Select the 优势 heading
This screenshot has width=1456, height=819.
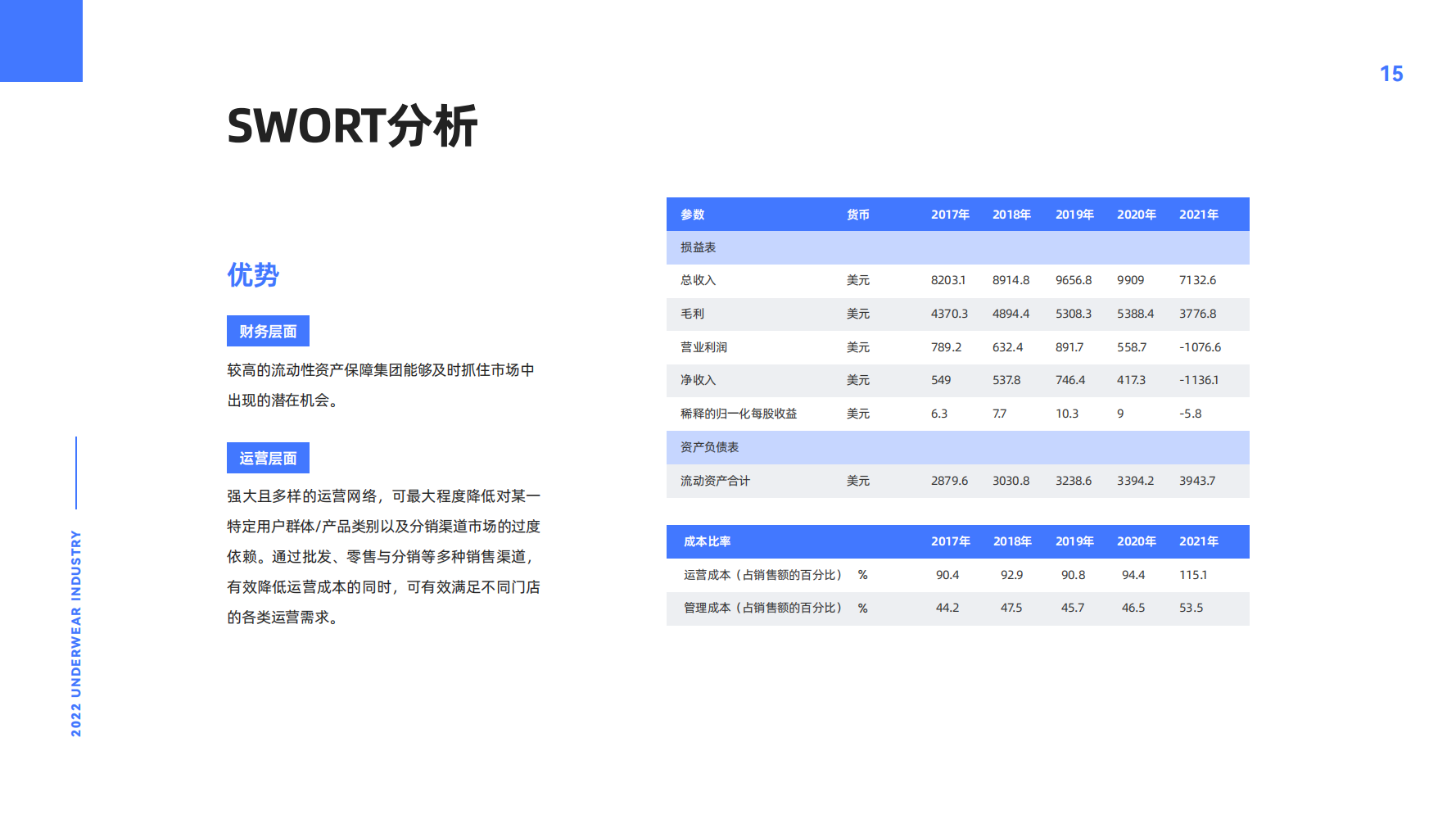[253, 275]
